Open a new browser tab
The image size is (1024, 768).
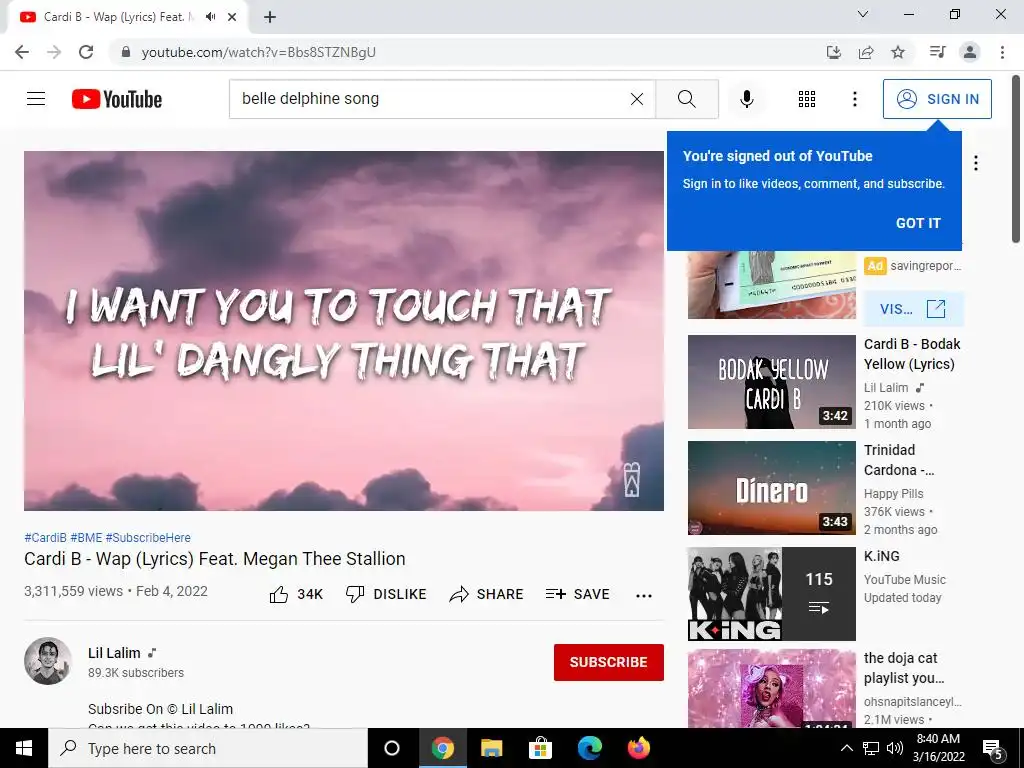[x=270, y=17]
